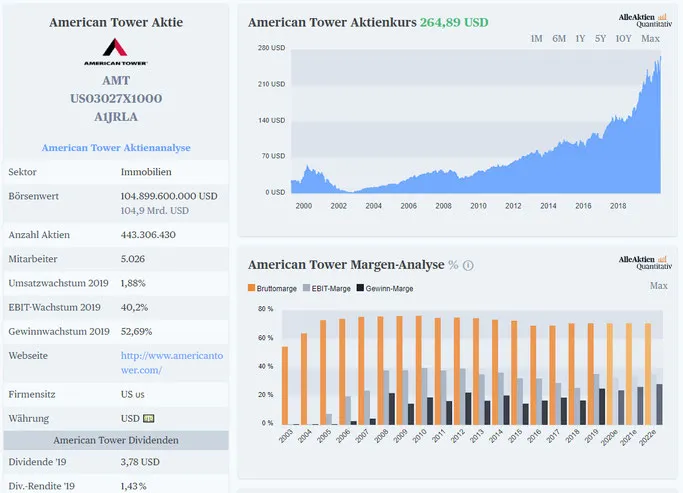Click the 2019 Bruttomarge orange bar
Viewport: 683px width, 493px height.
tap(591, 374)
